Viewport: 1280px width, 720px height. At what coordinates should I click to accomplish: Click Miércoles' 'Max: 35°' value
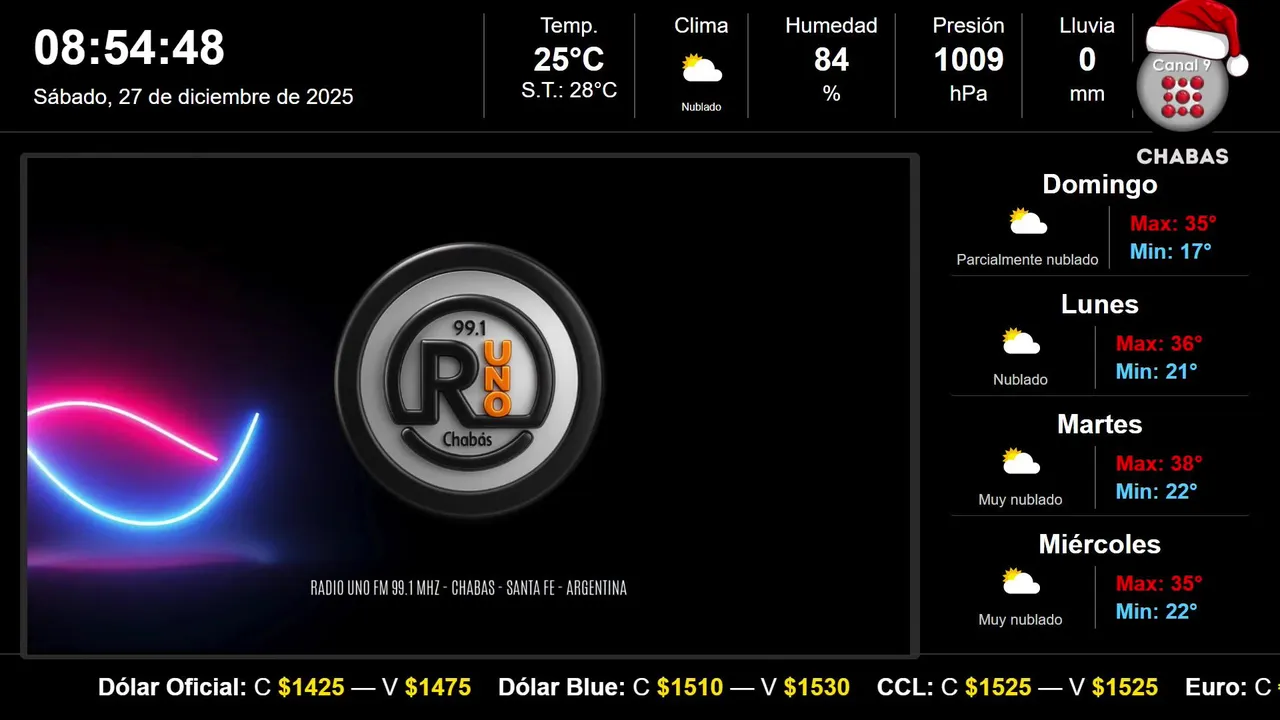tap(1159, 584)
